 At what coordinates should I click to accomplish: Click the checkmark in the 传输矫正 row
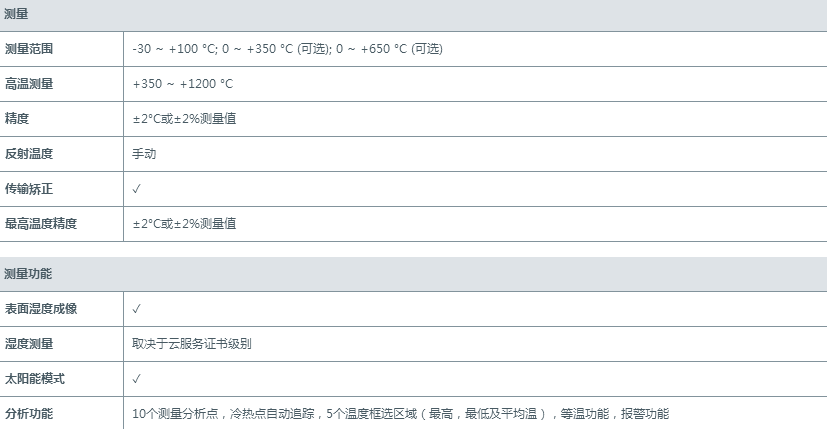[136, 189]
